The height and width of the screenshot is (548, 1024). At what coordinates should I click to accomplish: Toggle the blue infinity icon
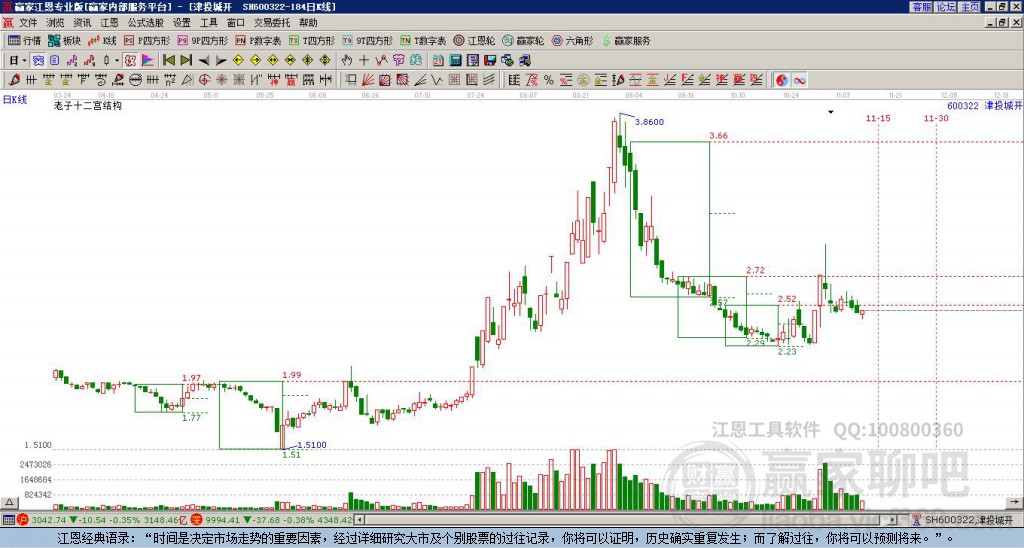click(x=799, y=80)
